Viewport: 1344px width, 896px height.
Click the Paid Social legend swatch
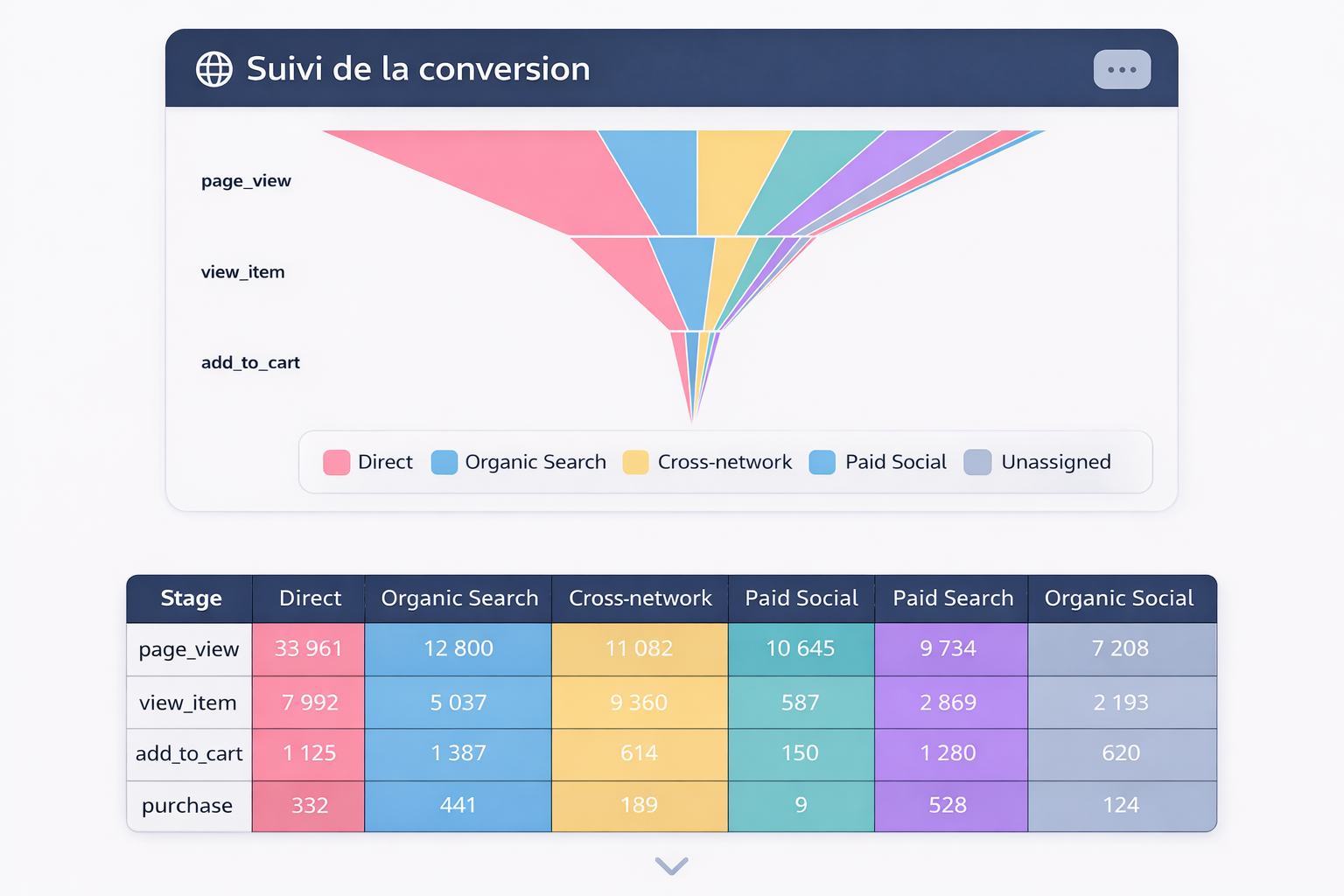(x=822, y=462)
